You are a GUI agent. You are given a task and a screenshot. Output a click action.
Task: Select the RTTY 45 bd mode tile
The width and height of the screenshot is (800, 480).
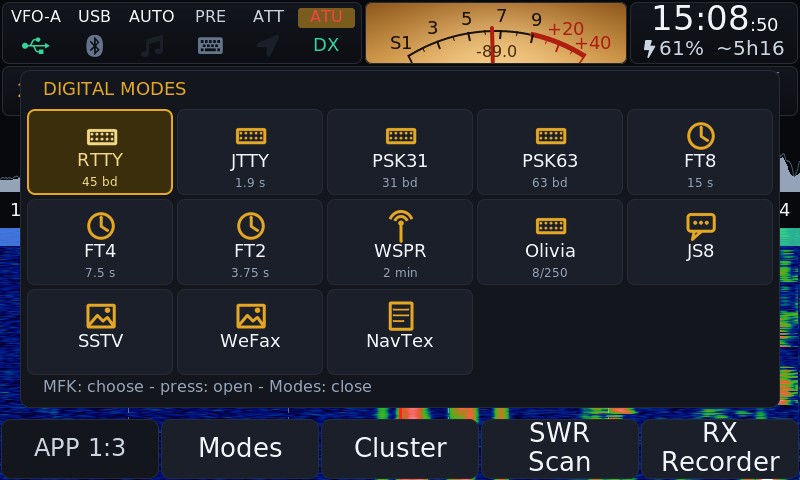(100, 152)
